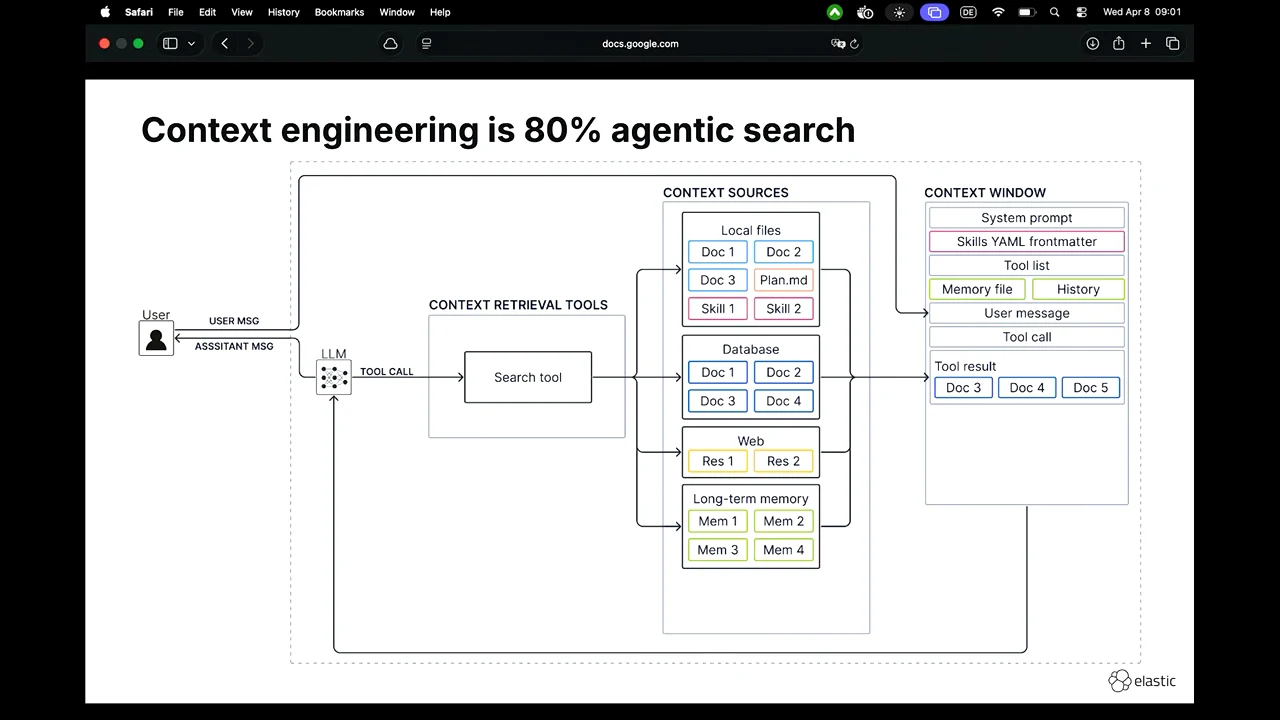Click the slide title about context engineering
The width and height of the screenshot is (1280, 720).
tap(498, 130)
